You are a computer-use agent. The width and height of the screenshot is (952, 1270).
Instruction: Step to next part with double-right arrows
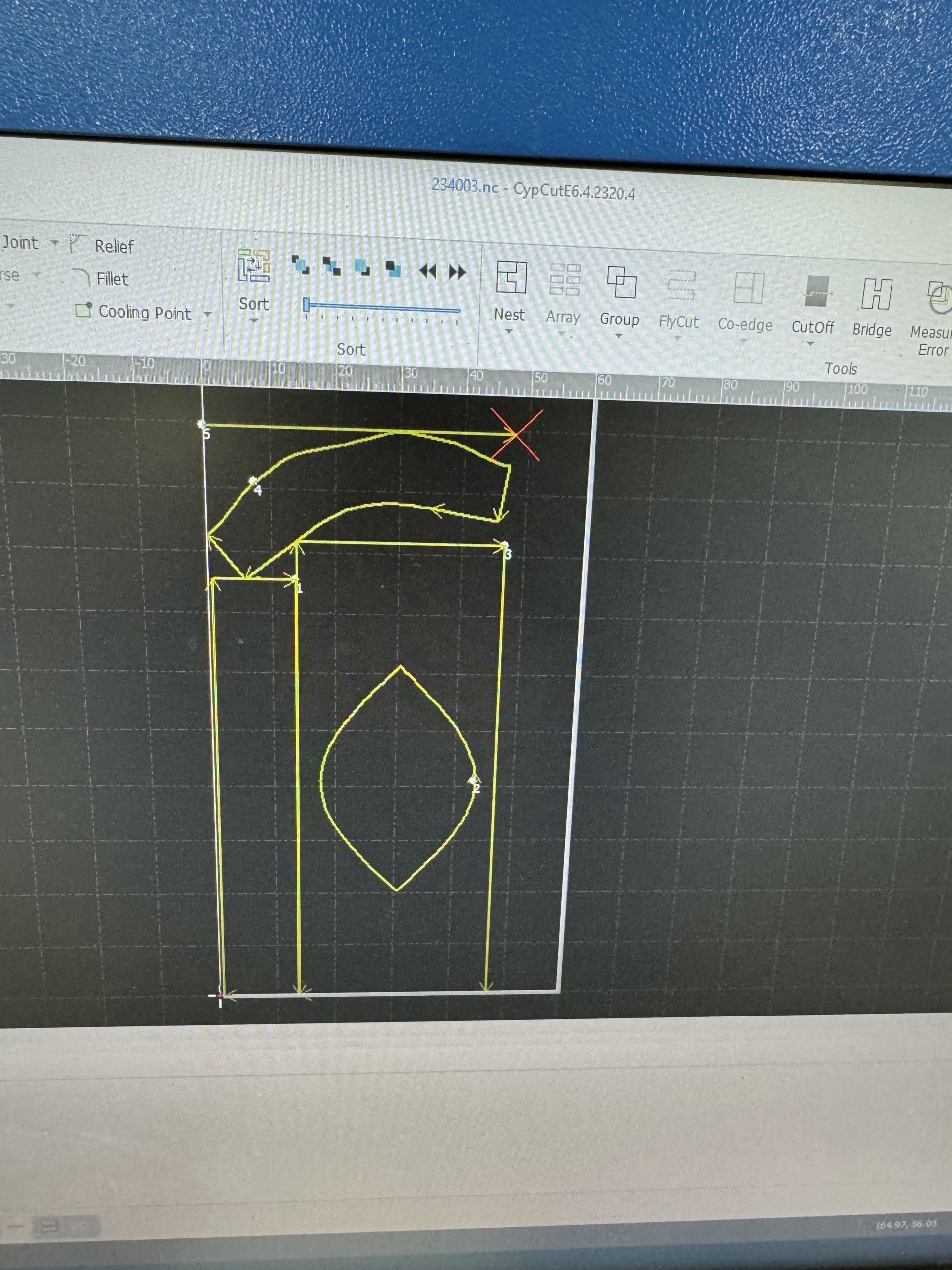coord(457,271)
